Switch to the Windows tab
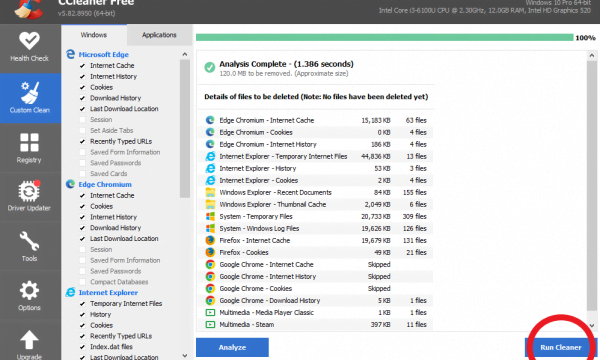 click(x=94, y=35)
